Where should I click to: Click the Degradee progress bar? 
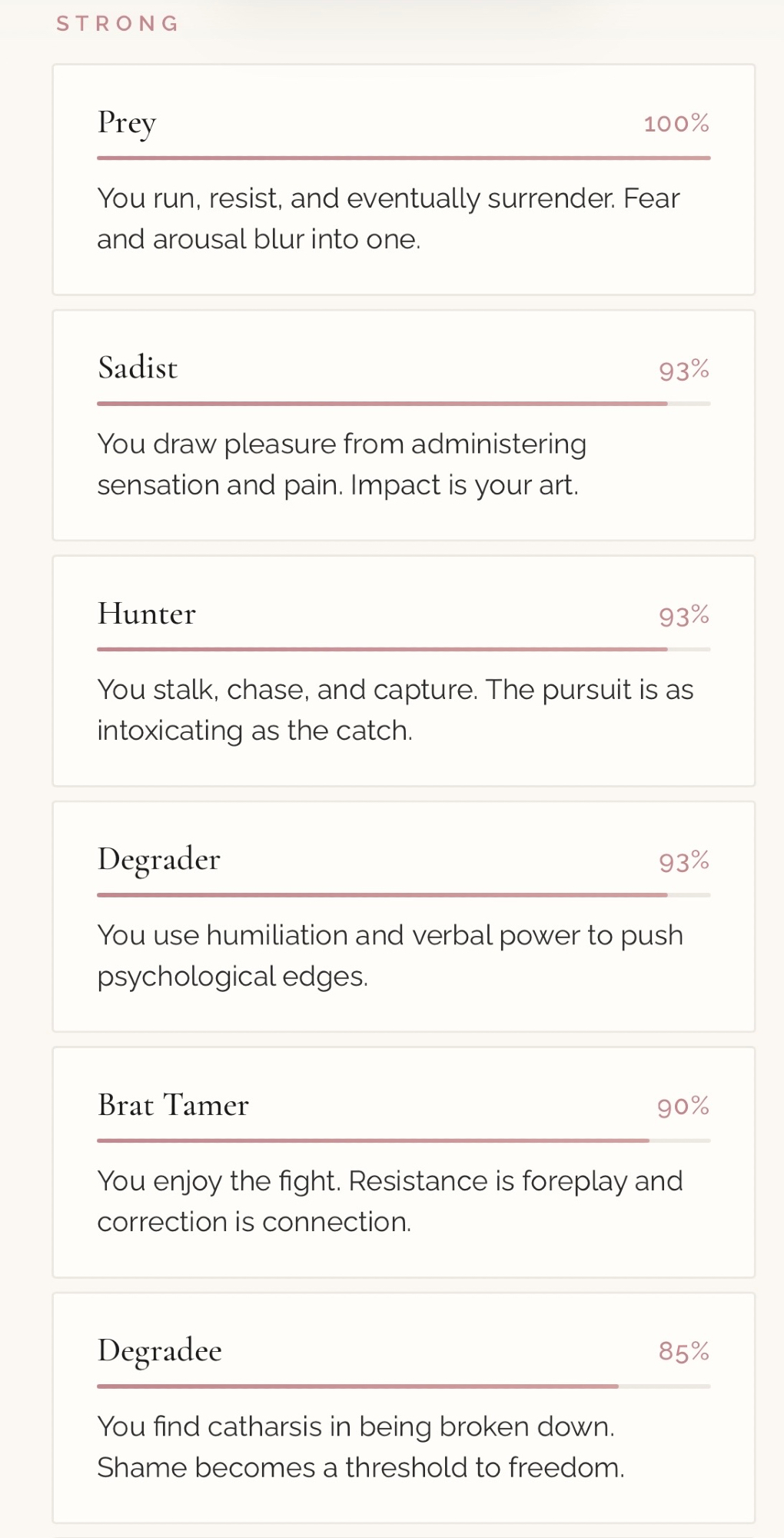[403, 1387]
